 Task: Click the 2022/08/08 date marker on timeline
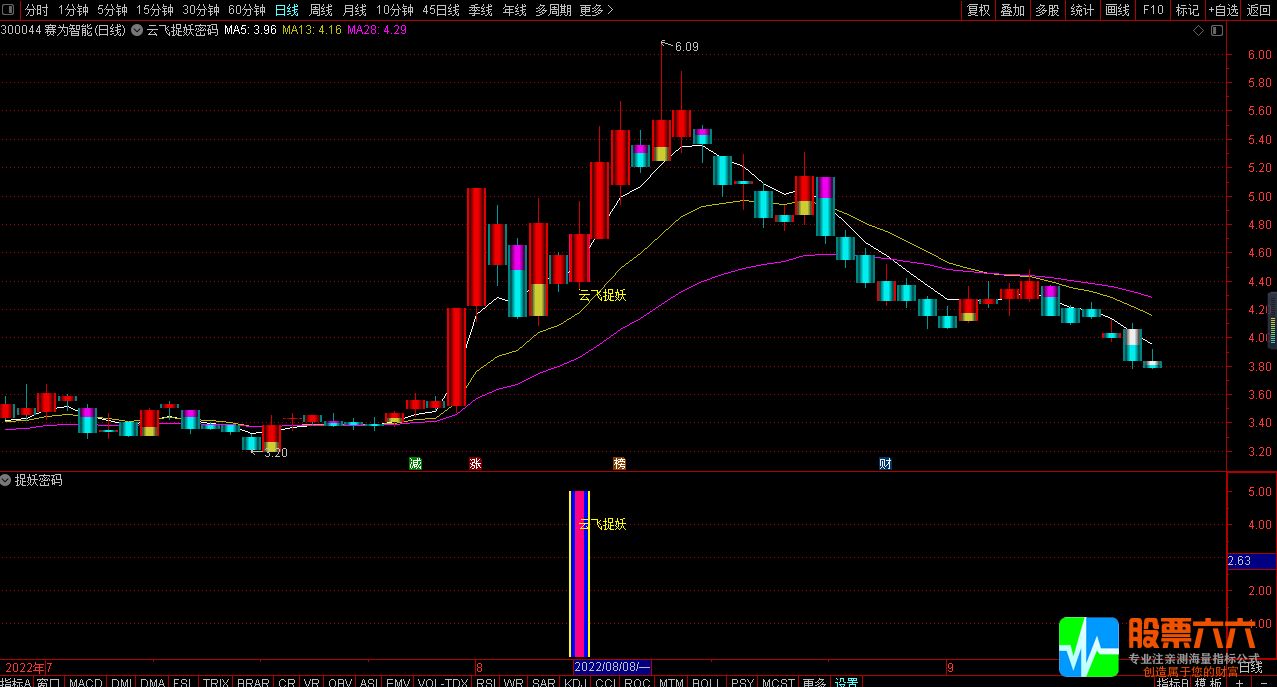(612, 667)
